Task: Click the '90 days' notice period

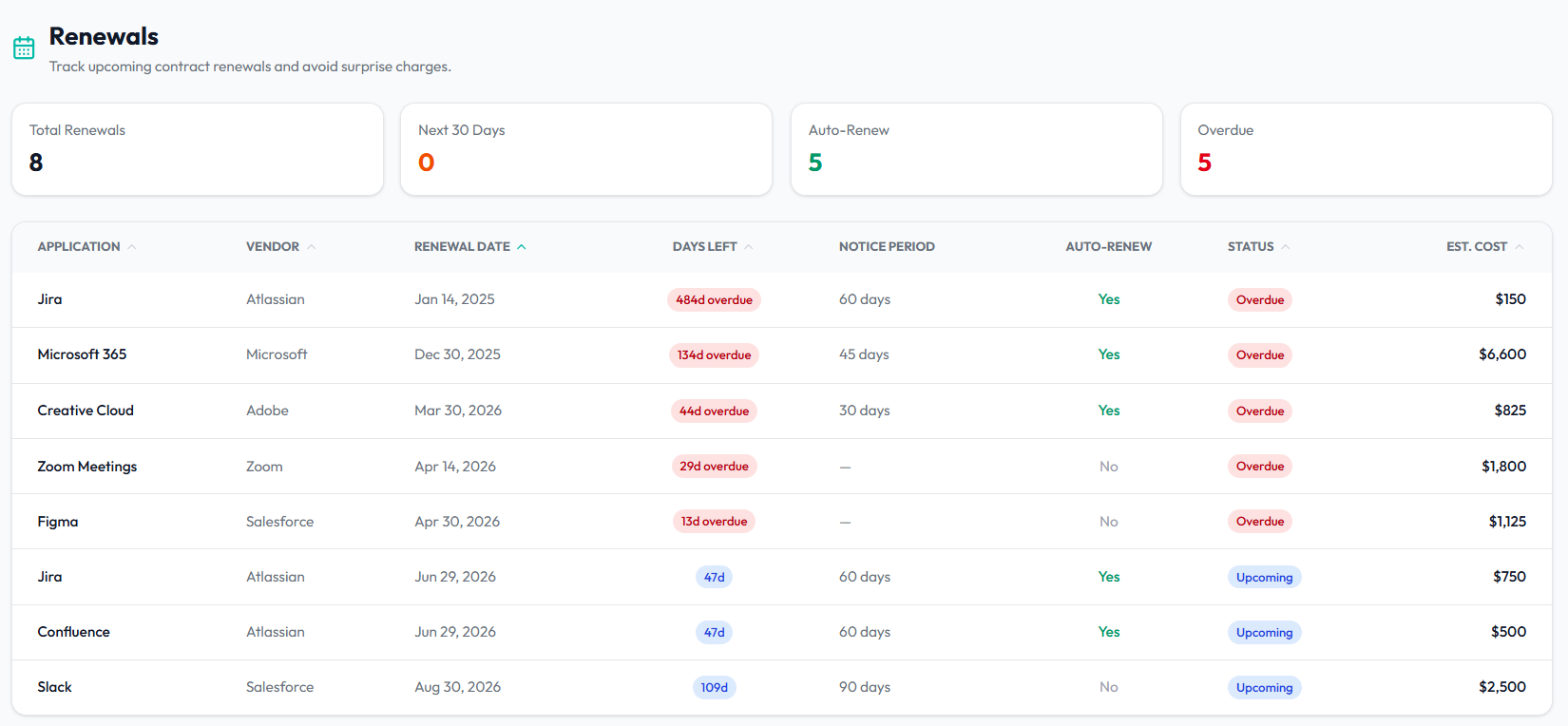Action: tap(865, 687)
